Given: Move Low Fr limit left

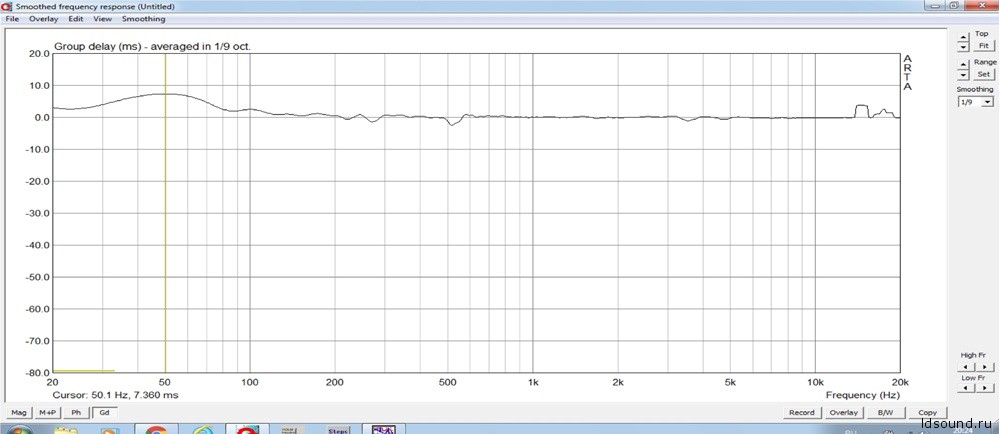Looking at the screenshot, I should (x=966, y=388).
